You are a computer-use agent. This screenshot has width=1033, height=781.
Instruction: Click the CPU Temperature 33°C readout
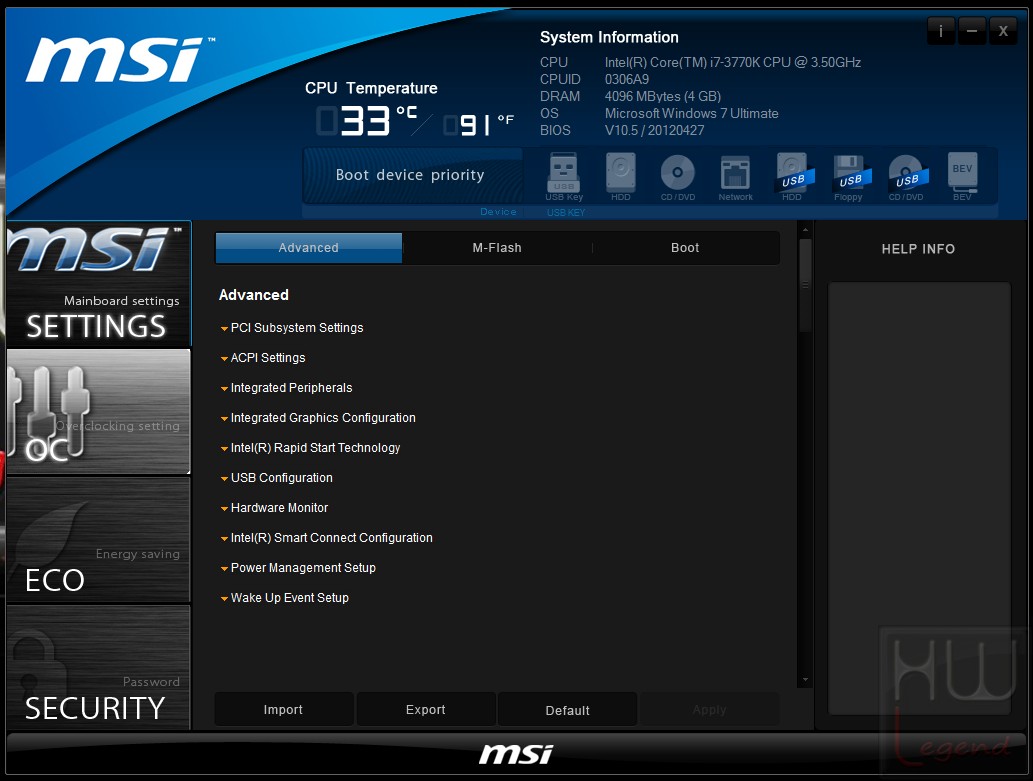point(367,121)
